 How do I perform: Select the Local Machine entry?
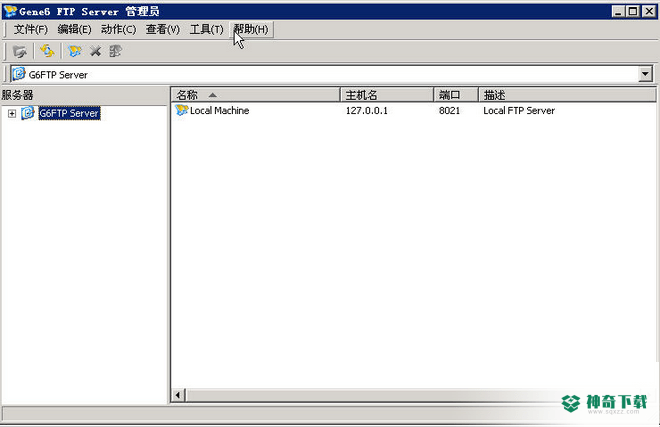tap(219, 110)
